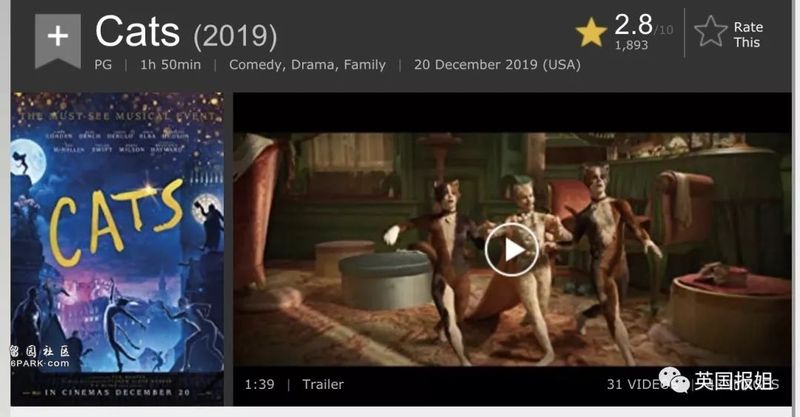Click the gold star rating icon

591,33
